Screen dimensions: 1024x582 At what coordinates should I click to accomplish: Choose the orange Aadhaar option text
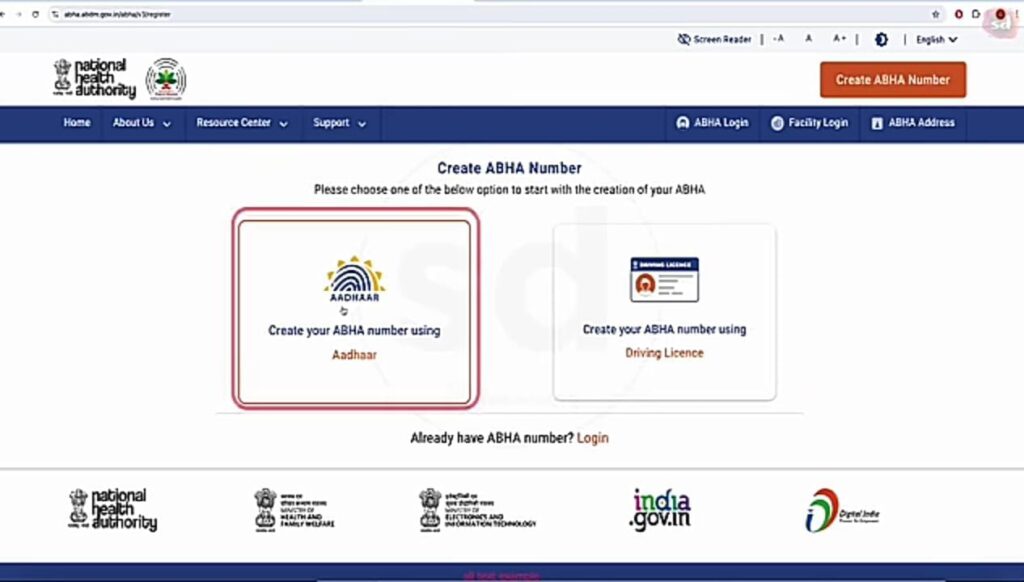click(355, 355)
